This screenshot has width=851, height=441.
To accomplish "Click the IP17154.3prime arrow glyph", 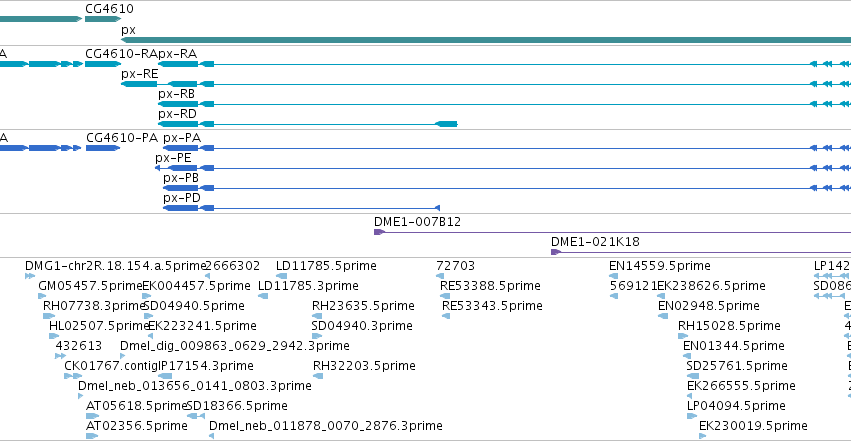I will pos(165,376).
